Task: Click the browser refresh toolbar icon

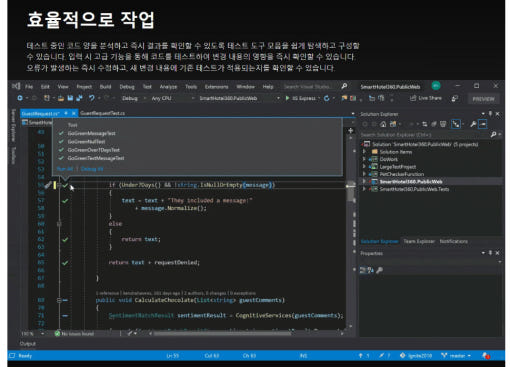Action: [327, 98]
